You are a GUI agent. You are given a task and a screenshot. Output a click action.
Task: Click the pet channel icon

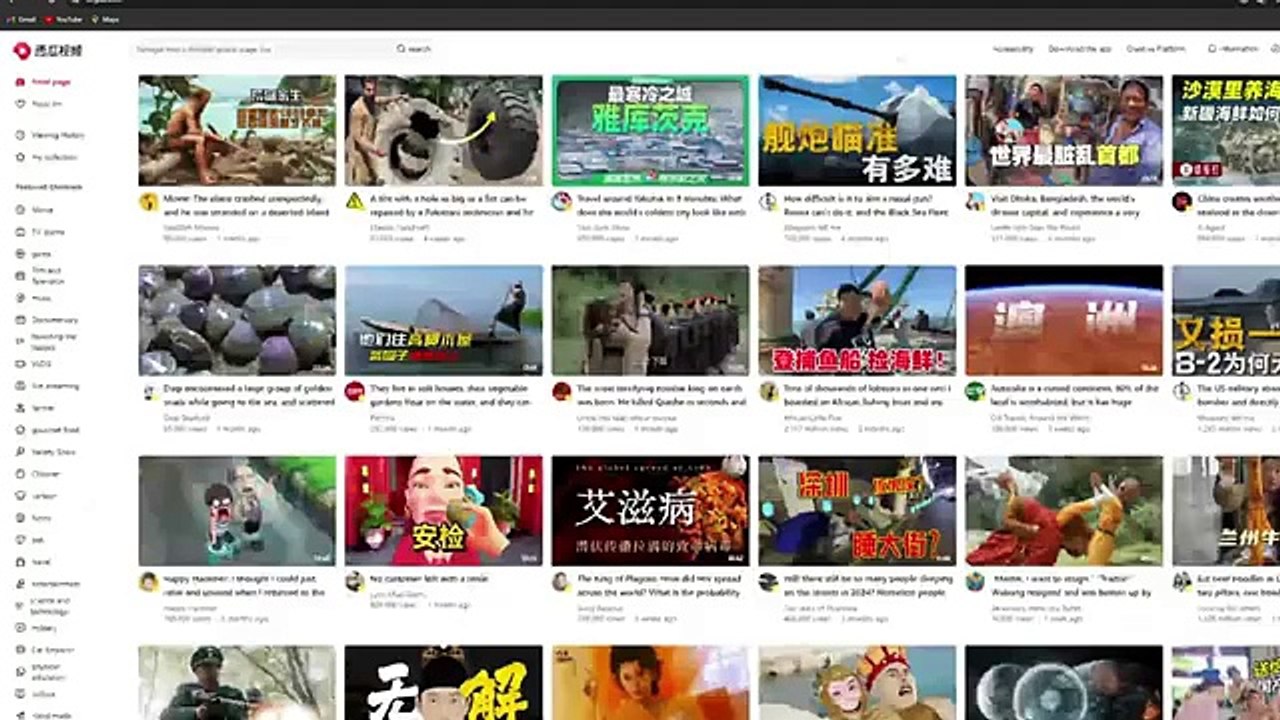(x=21, y=540)
